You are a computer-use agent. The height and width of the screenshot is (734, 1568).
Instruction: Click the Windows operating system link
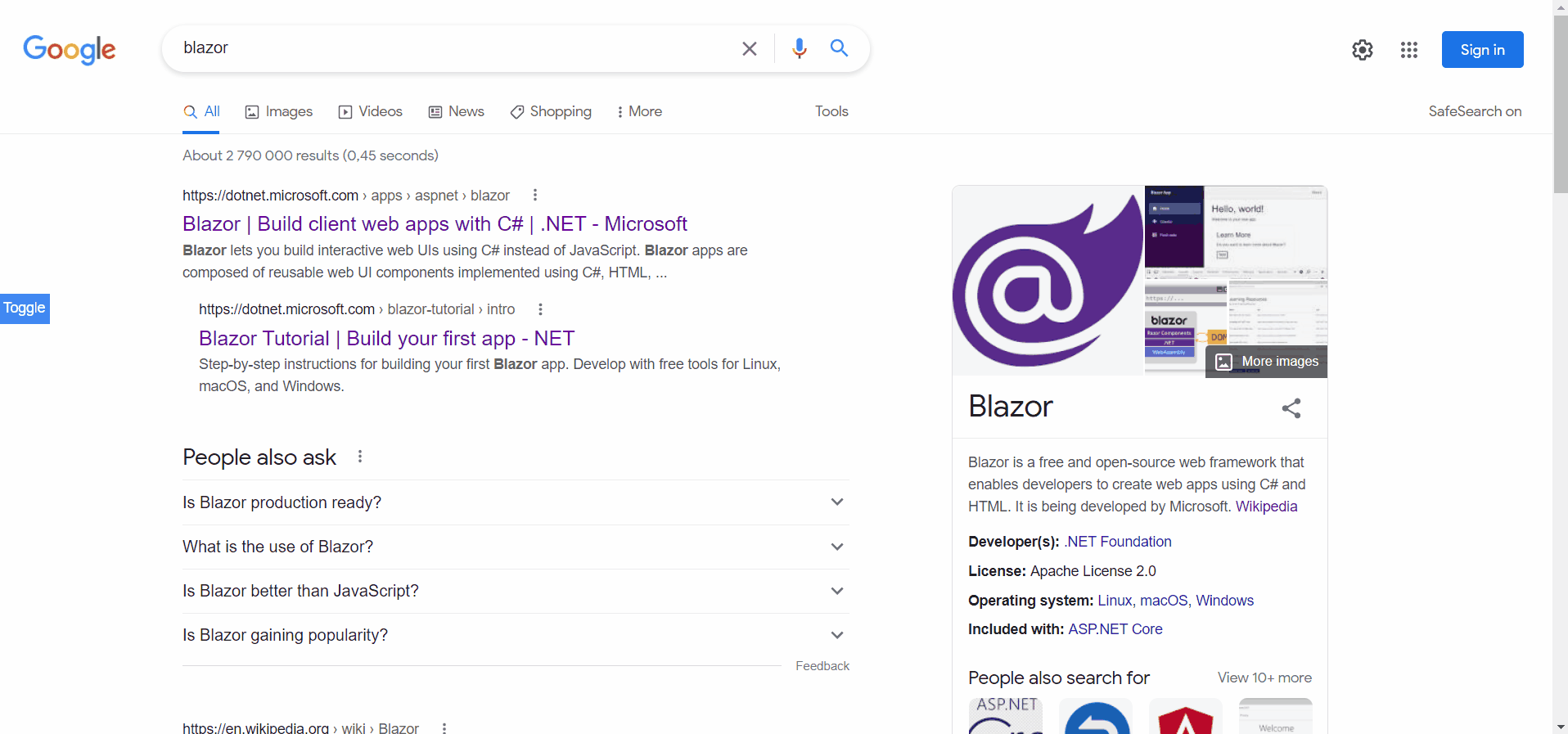tap(1224, 601)
